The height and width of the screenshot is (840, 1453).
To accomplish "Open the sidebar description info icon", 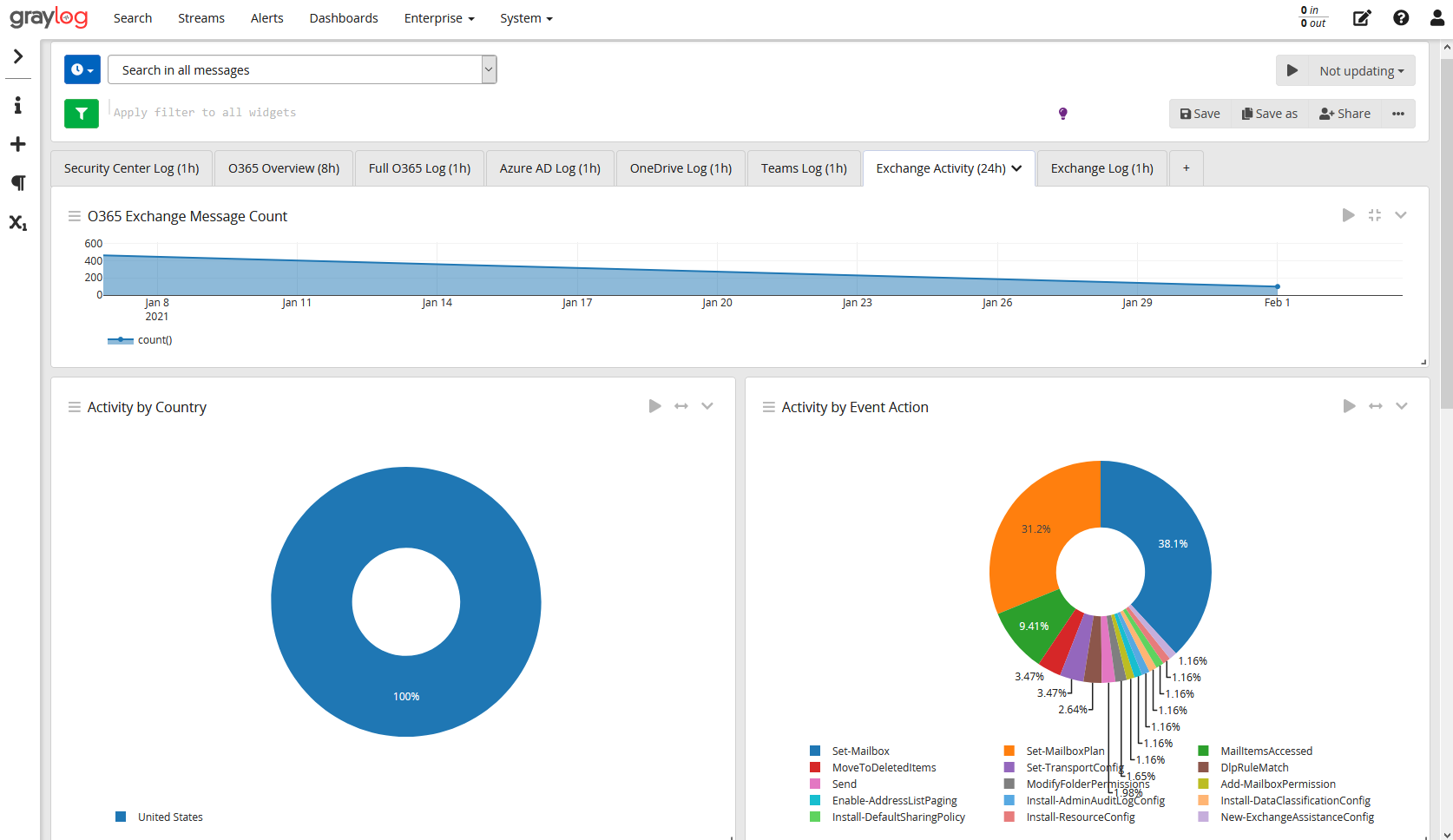I will click(x=17, y=105).
